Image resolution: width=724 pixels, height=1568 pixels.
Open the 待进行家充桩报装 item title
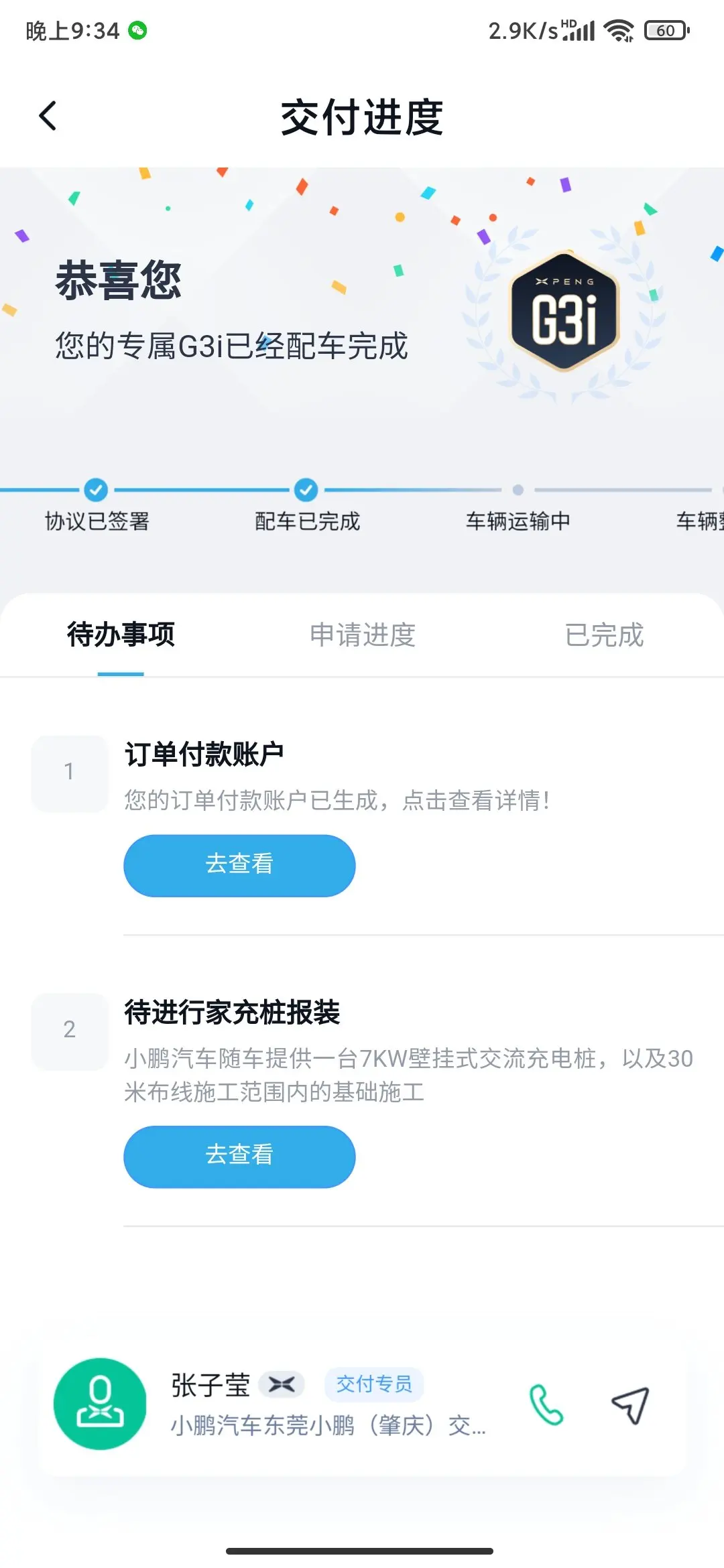(x=232, y=1012)
